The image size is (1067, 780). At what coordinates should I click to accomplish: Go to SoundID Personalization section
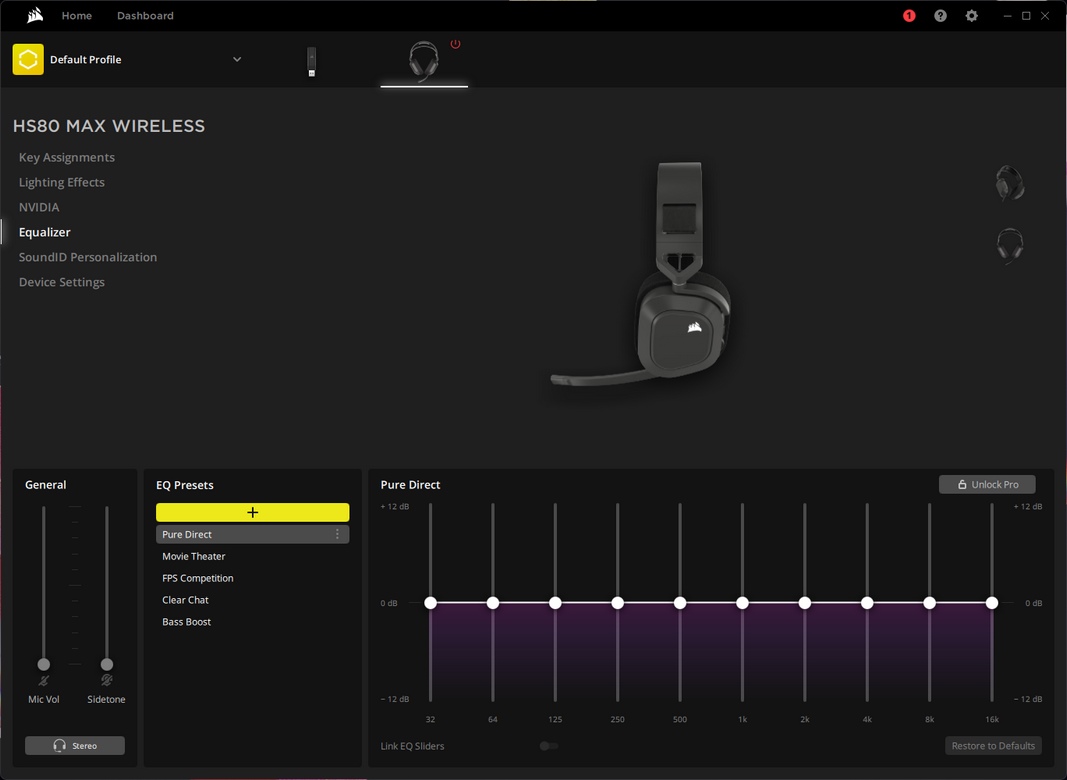(88, 257)
